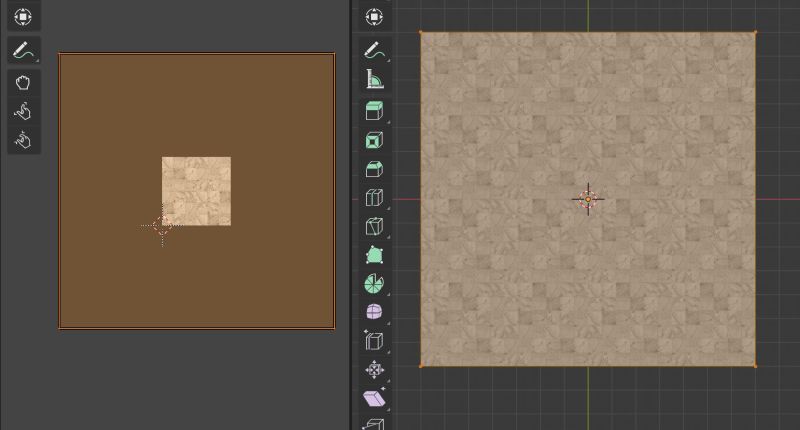Image resolution: width=800 pixels, height=430 pixels.
Task: Select the Annotate tool in the UV editor toolbar
Action: point(23,50)
